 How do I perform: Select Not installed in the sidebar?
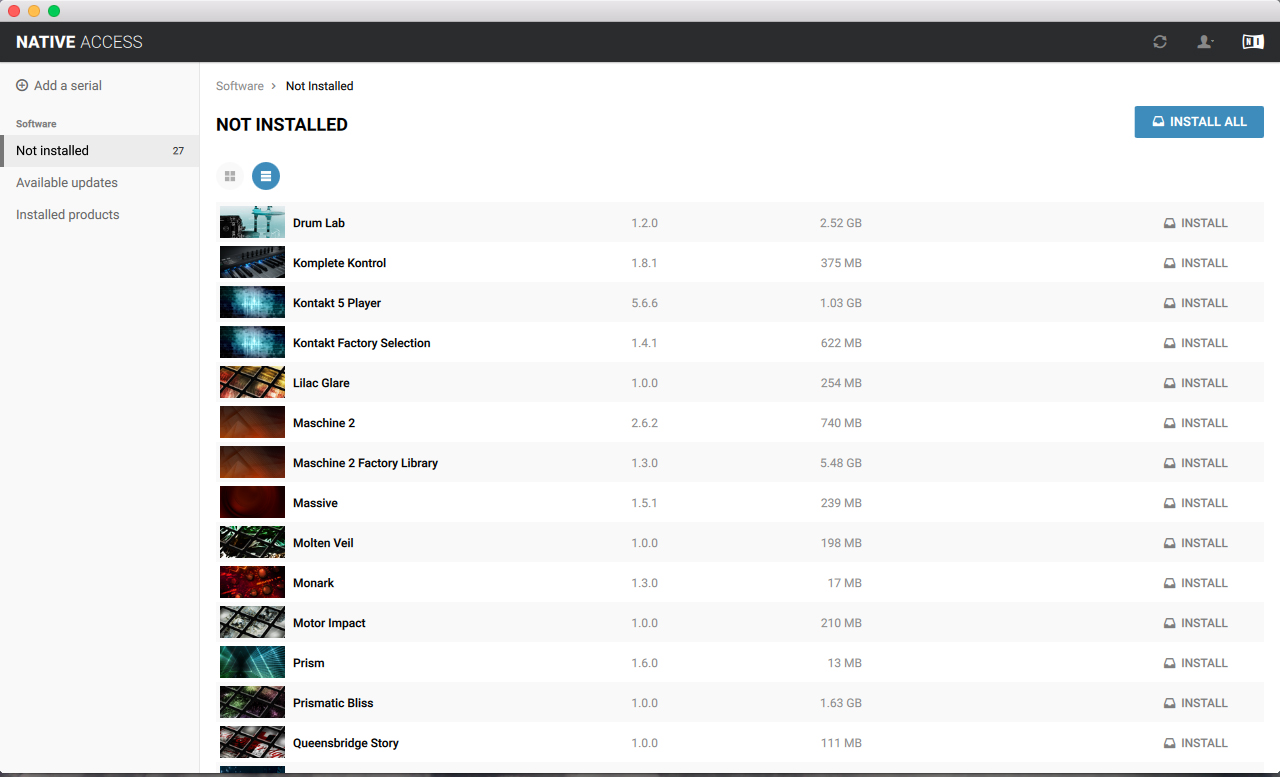53,151
